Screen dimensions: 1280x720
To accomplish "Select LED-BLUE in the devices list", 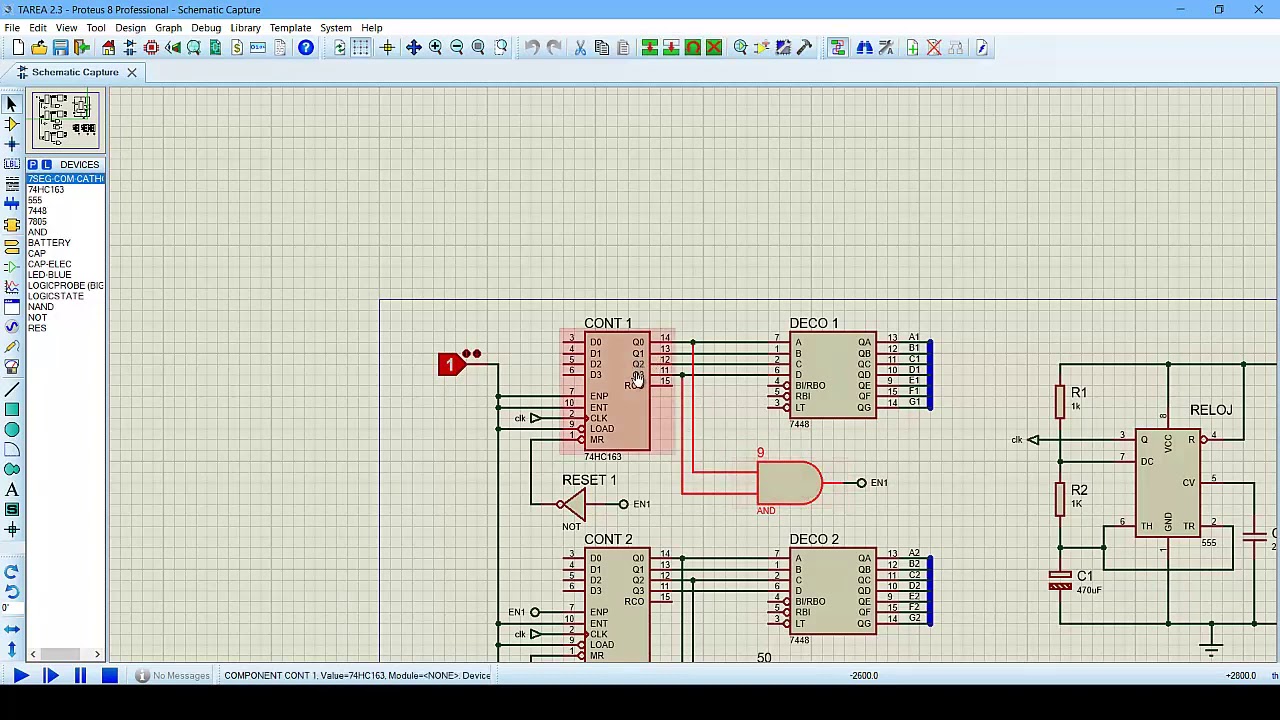I will pos(65,275).
